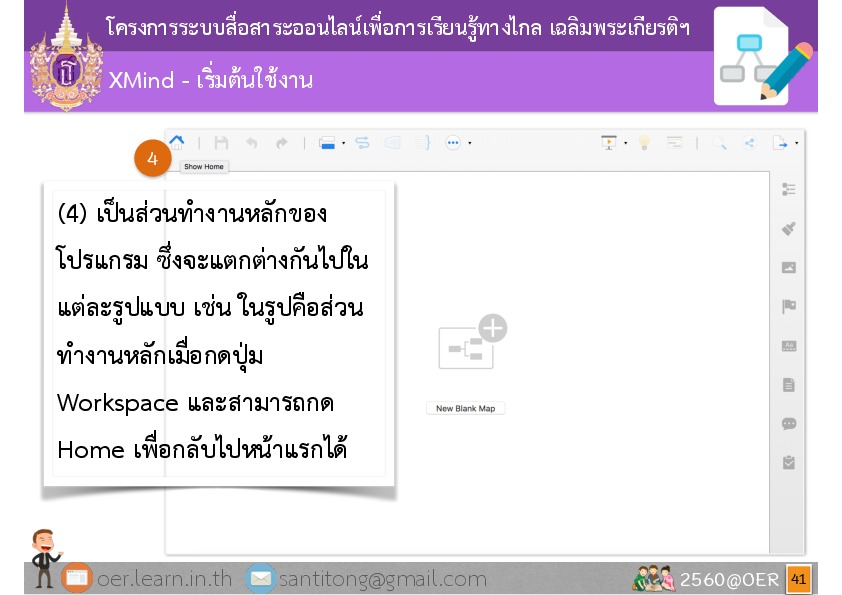Expand the Export dropdown arrow
Viewport: 842px width, 595px height.
[x=796, y=143]
